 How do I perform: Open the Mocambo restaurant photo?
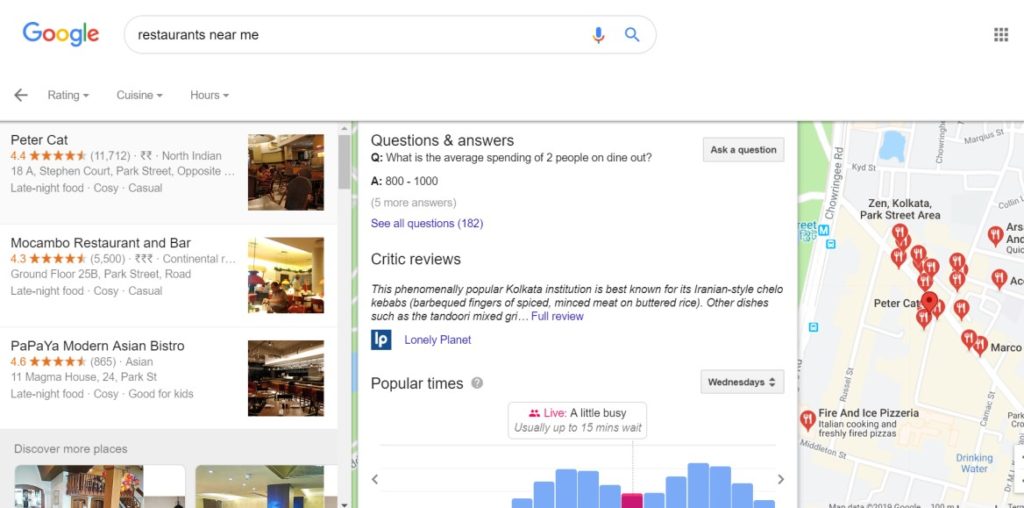(286, 275)
